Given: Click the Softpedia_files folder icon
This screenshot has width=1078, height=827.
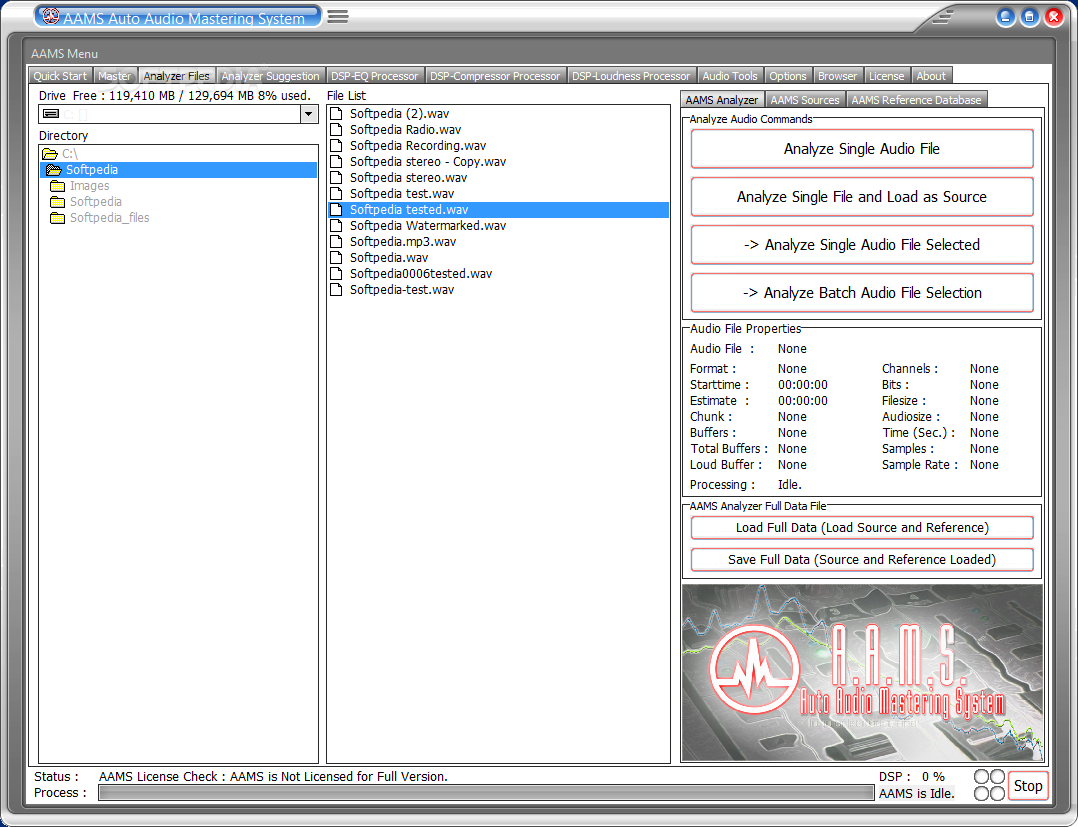Looking at the screenshot, I should pos(58,218).
